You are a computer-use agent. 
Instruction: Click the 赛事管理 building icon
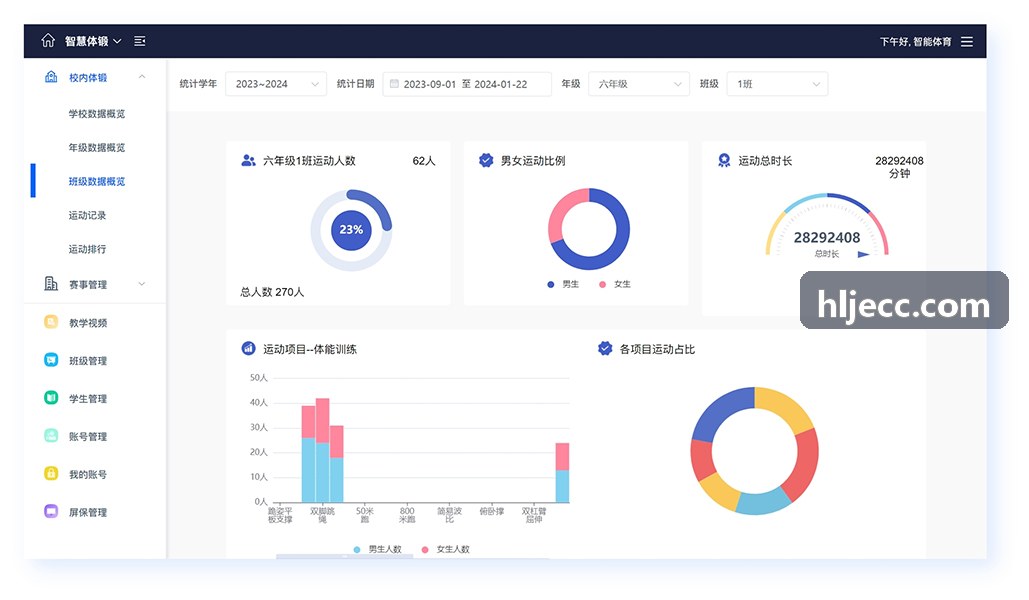[x=51, y=284]
